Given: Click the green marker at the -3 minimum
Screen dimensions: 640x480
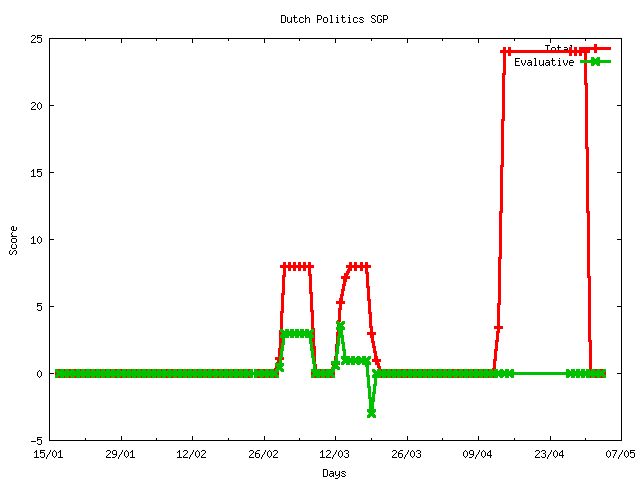Looking at the screenshot, I should pyautogui.click(x=371, y=413).
